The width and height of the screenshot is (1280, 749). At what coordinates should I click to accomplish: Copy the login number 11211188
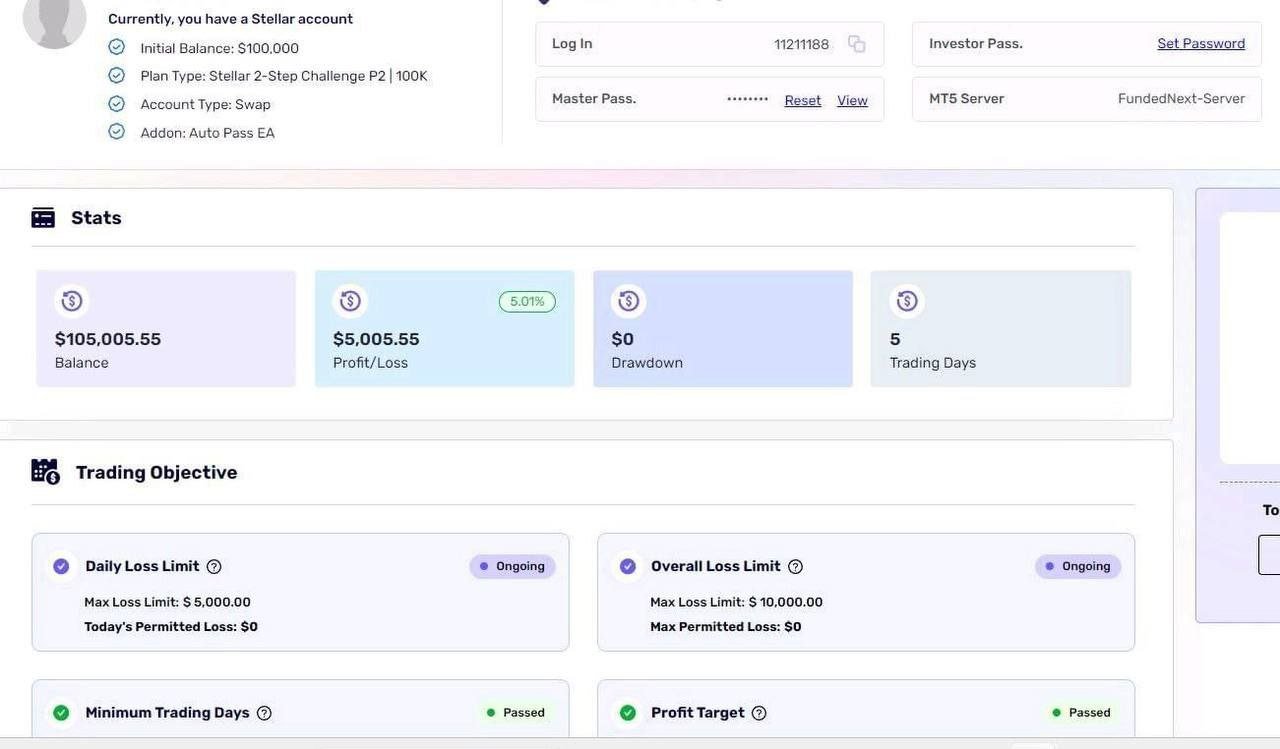point(856,44)
